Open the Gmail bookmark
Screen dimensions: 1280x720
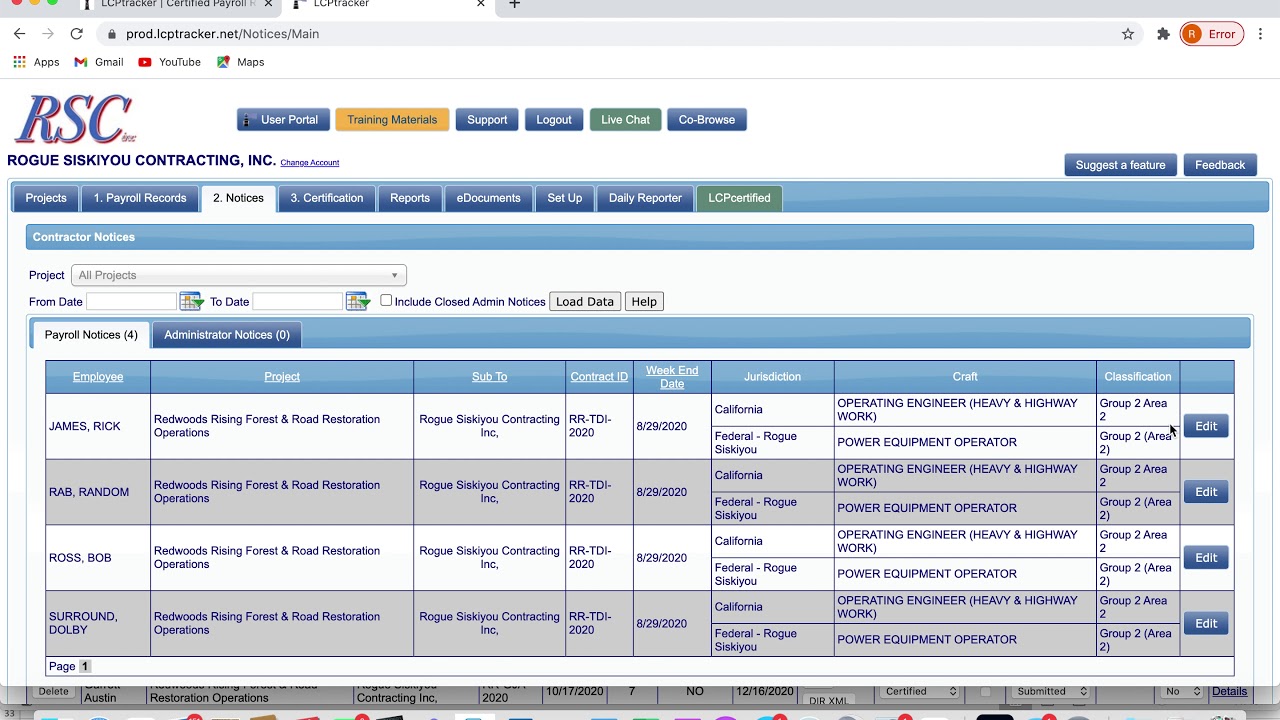[98, 62]
